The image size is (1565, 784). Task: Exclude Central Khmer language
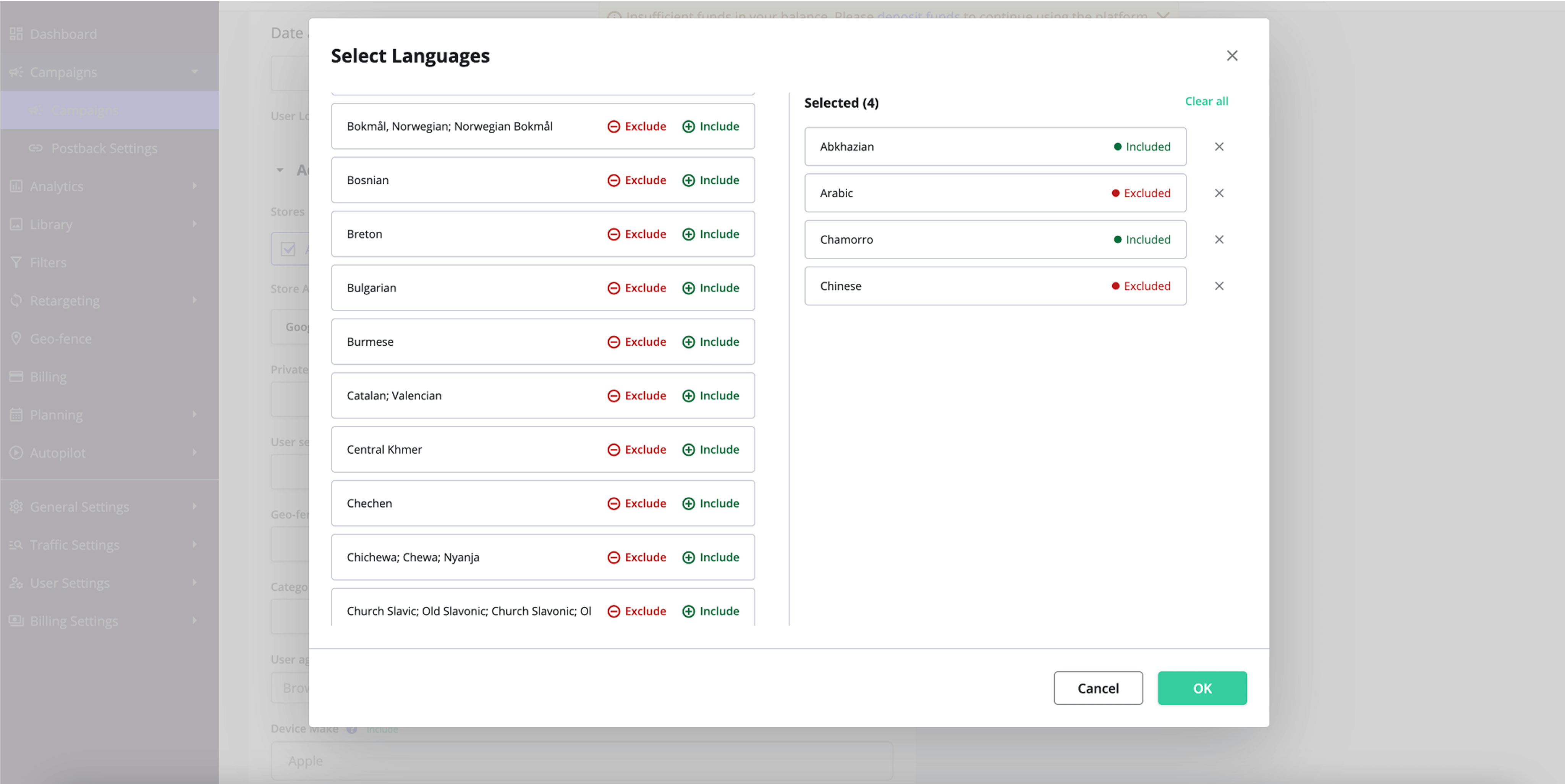click(x=637, y=450)
